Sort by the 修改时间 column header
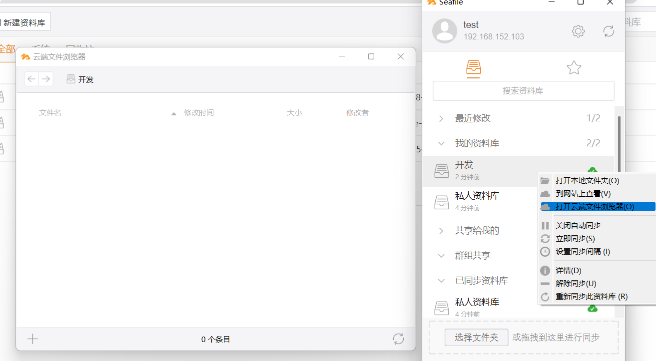The image size is (656, 361). click(199, 113)
